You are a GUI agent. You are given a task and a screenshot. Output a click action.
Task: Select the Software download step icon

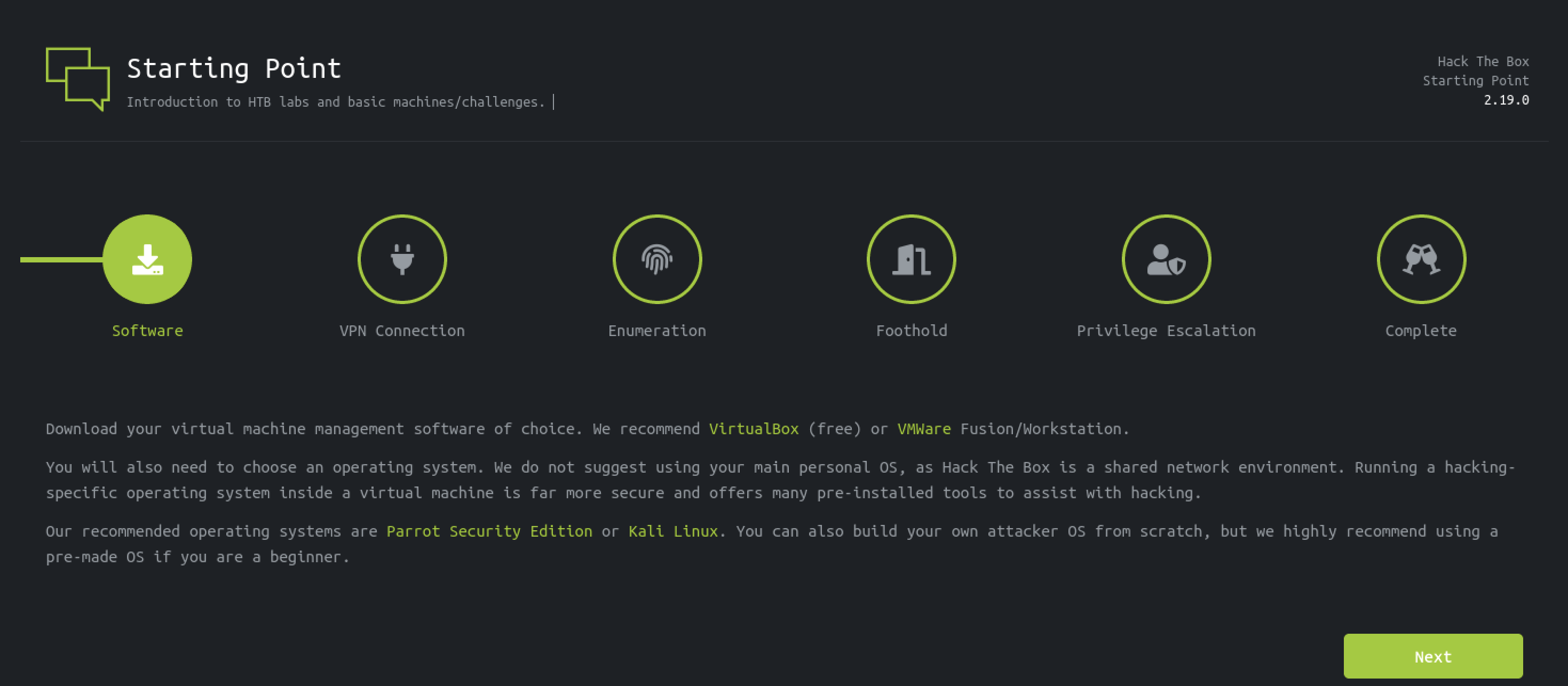(x=147, y=259)
